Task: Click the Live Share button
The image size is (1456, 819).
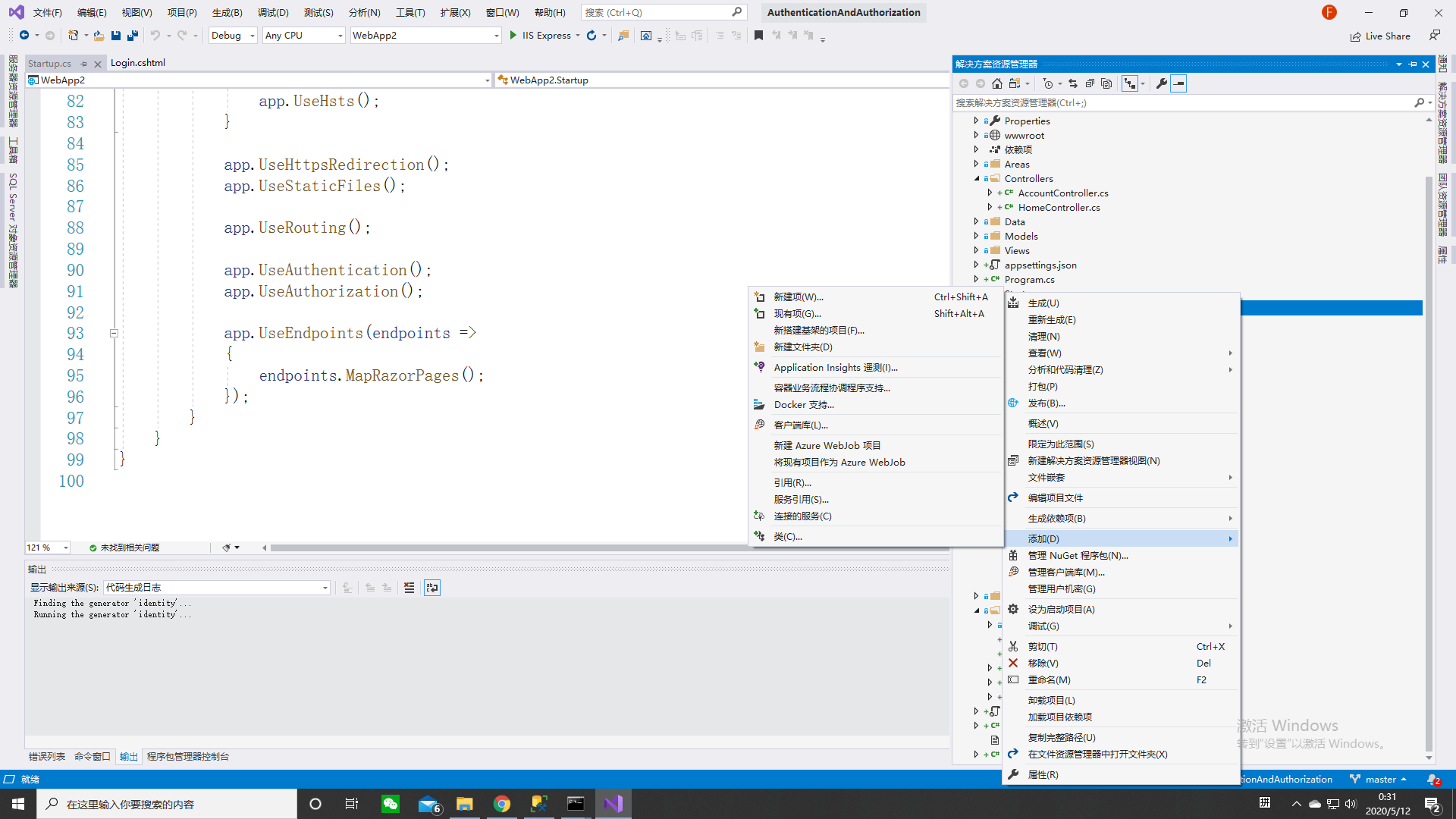Action: 1380,36
